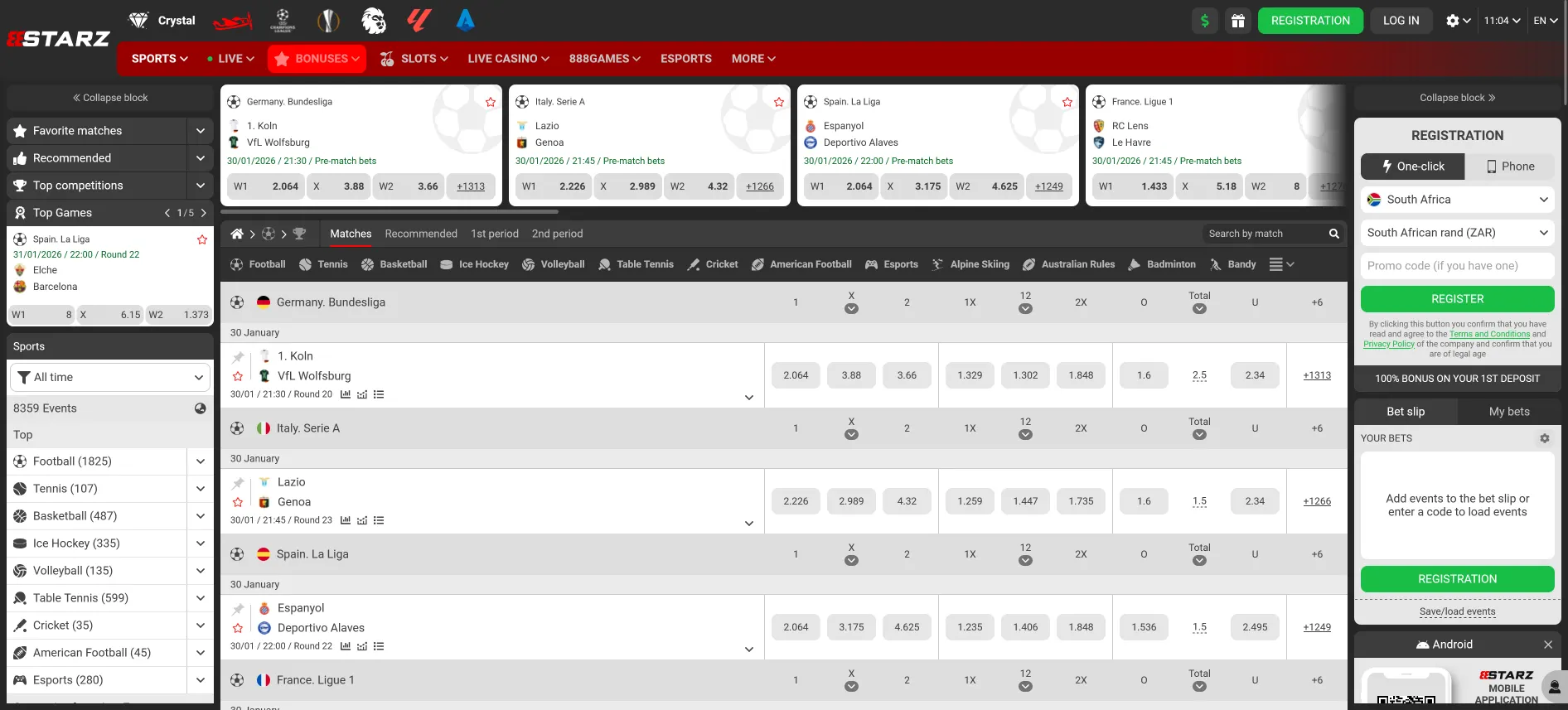Go to home icon in breadcrumb
The image size is (1568, 710).
pos(237,234)
